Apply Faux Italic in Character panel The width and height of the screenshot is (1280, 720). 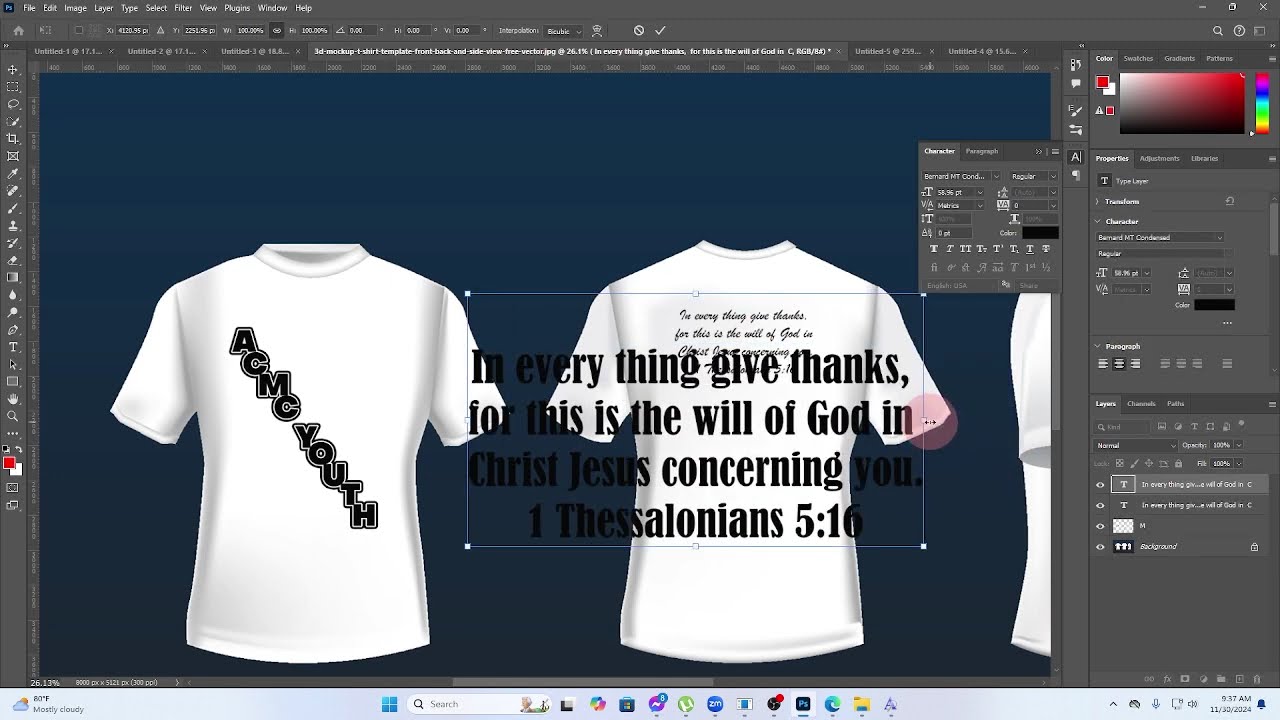pos(950,249)
